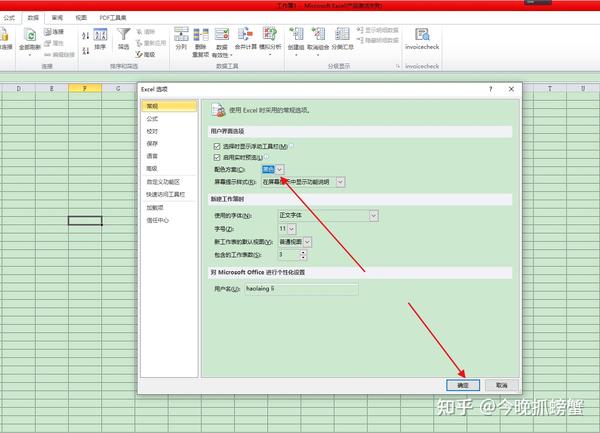Click the invoicecheck add-in icon

point(422,34)
